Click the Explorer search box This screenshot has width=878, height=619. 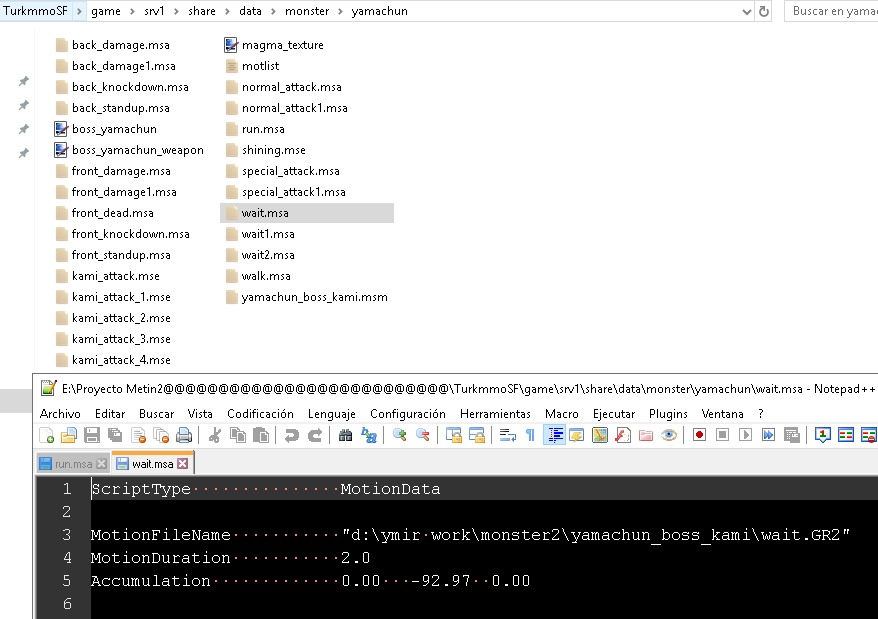pos(831,11)
